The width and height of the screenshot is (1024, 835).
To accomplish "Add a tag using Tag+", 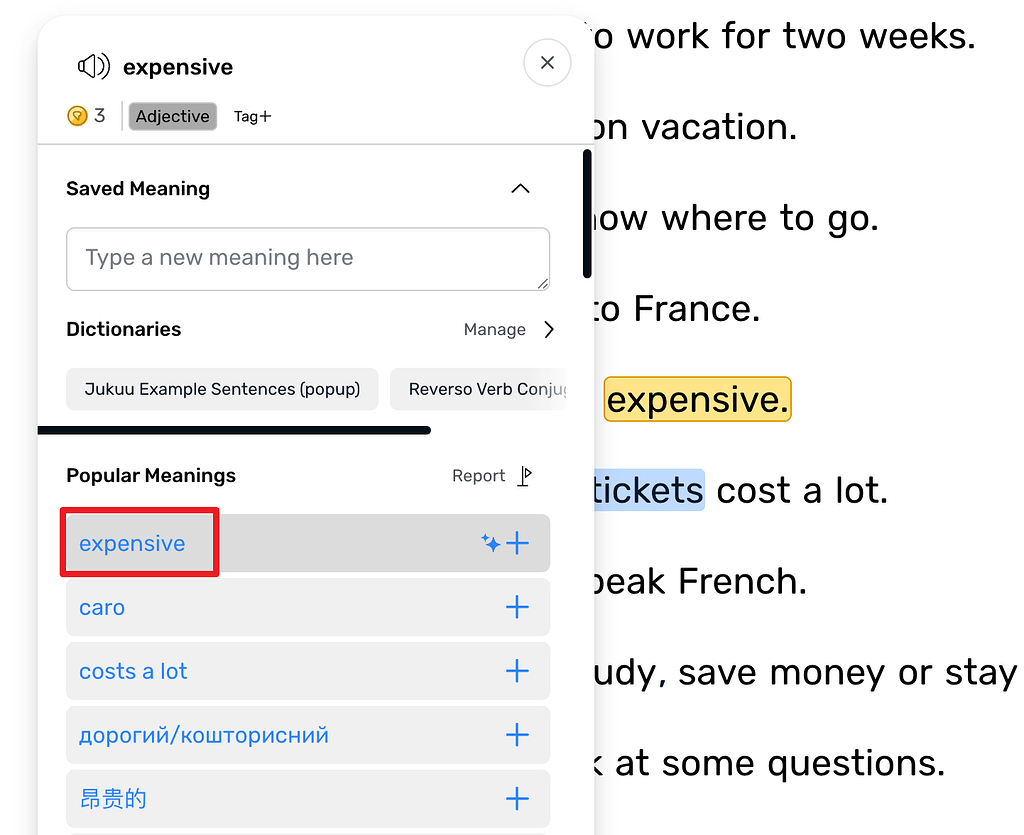I will [253, 116].
